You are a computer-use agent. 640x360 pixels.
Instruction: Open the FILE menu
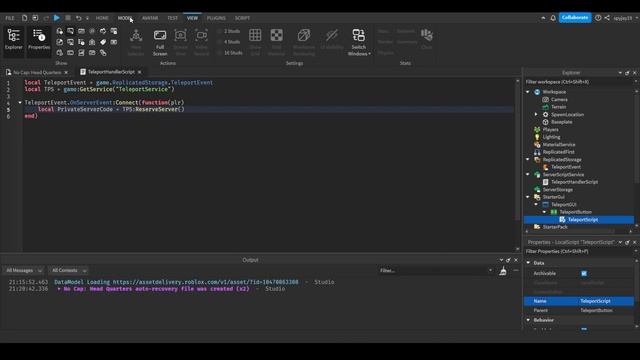[9, 18]
